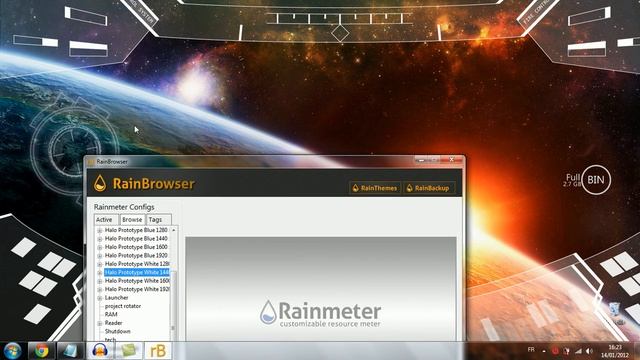Select Halo Prototype White 1280 config
640x360 pixels.
(137, 264)
